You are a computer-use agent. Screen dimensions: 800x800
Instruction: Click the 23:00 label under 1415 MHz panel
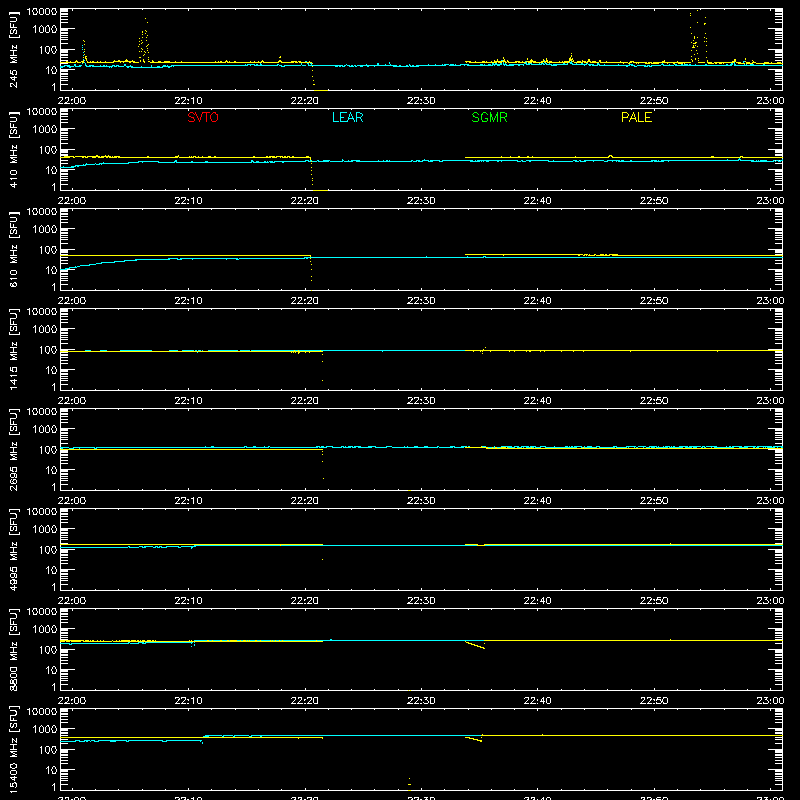[x=770, y=401]
